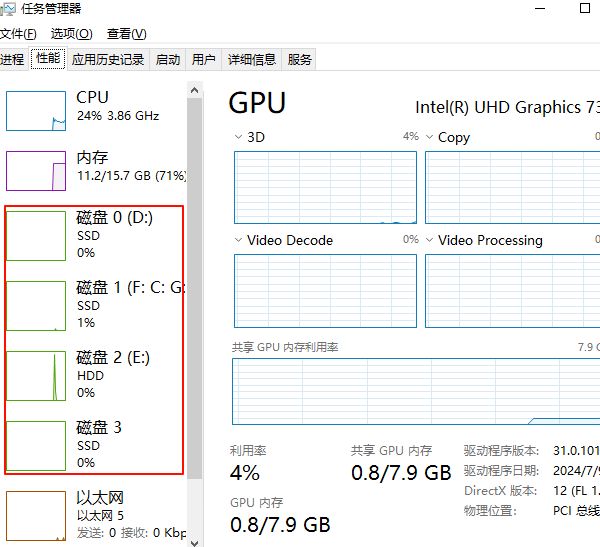Open the 查看(V) menu
Image resolution: width=600 pixels, height=547 pixels.
127,34
